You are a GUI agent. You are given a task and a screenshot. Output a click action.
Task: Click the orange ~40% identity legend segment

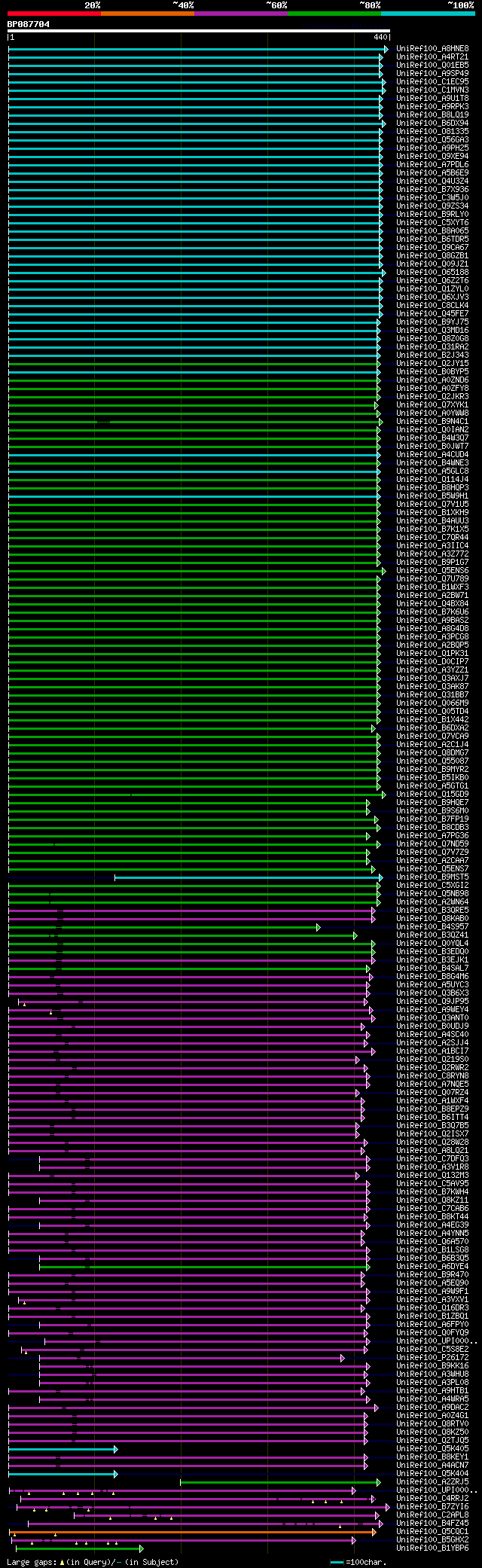pyautogui.click(x=148, y=14)
